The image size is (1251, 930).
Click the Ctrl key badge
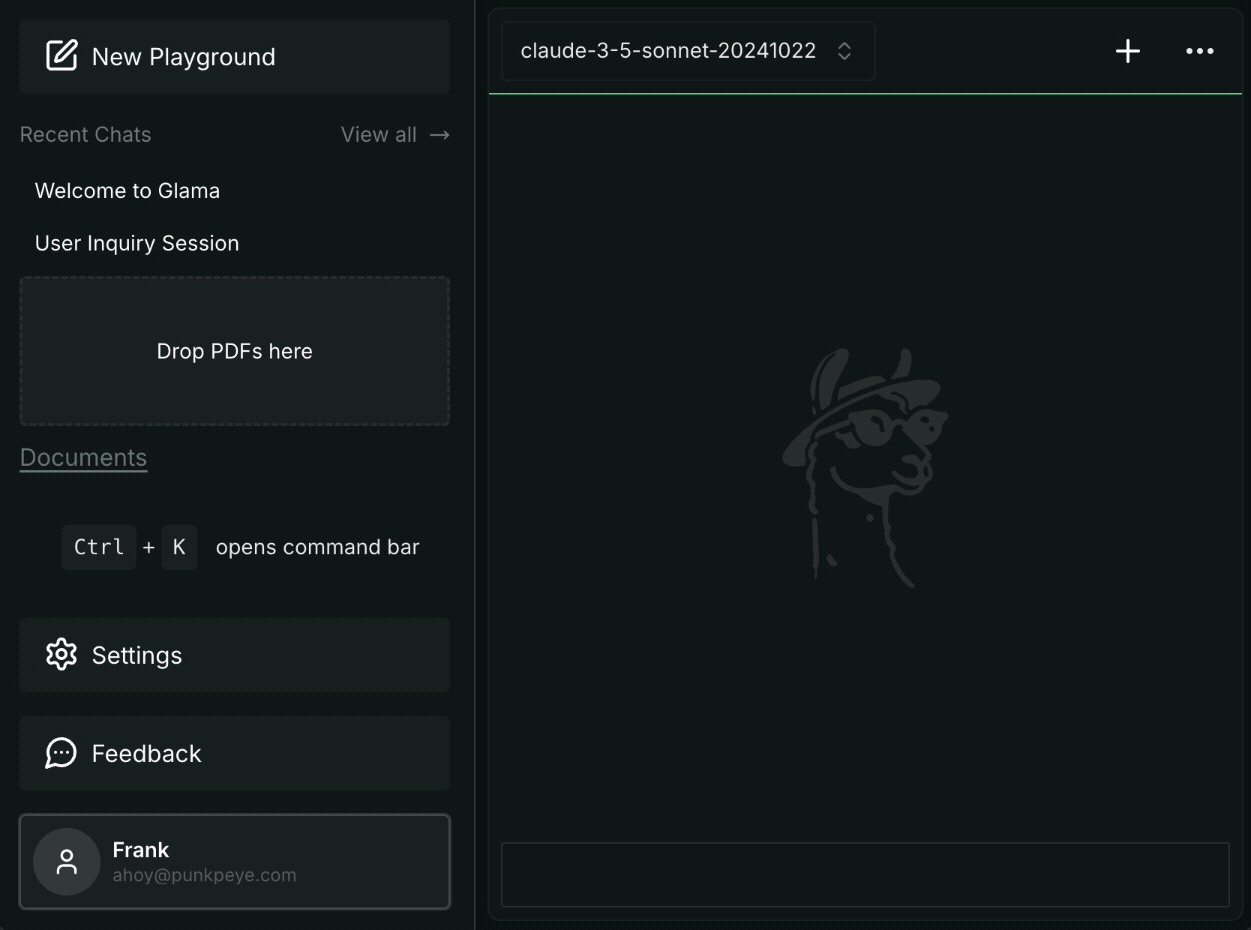(x=99, y=547)
